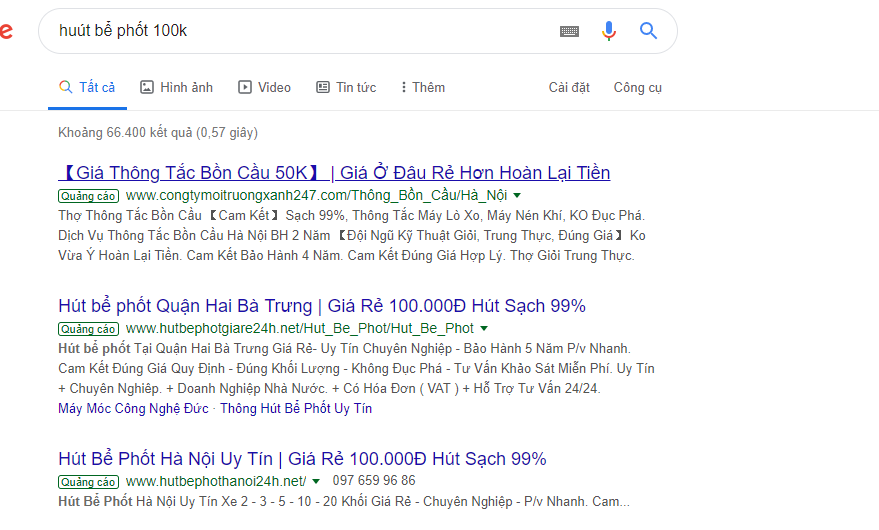Open Hút bể phốt Quận Hai Bà Trưng result
This screenshot has height=530, width=879.
[x=322, y=306]
